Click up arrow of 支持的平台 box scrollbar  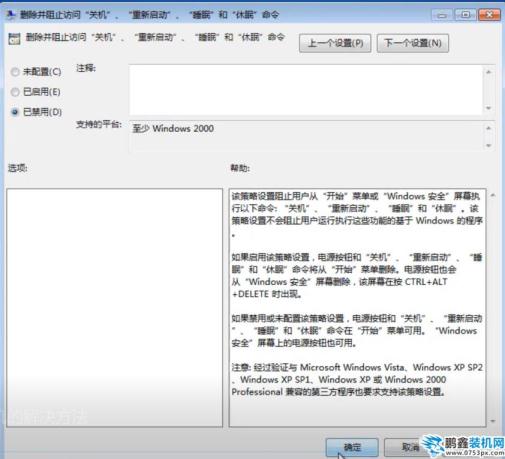pyautogui.click(x=489, y=128)
